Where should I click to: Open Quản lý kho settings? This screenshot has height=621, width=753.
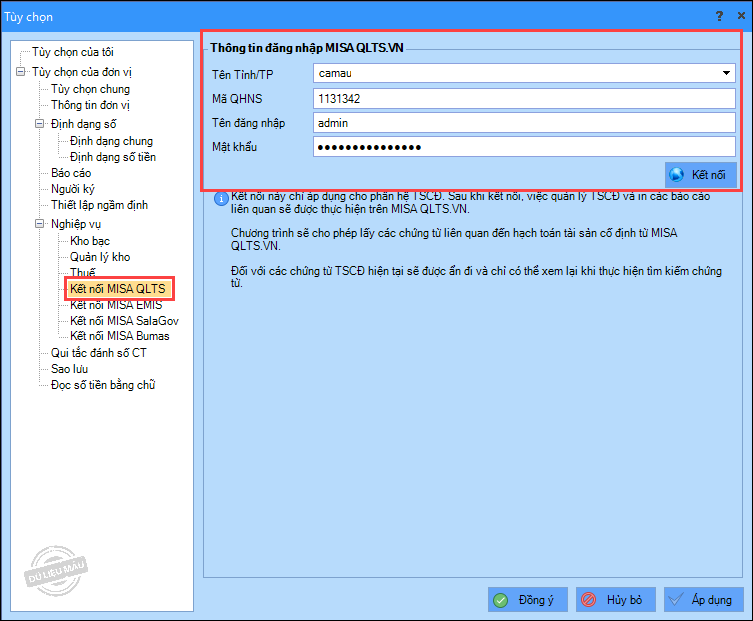pyautogui.click(x=100, y=257)
